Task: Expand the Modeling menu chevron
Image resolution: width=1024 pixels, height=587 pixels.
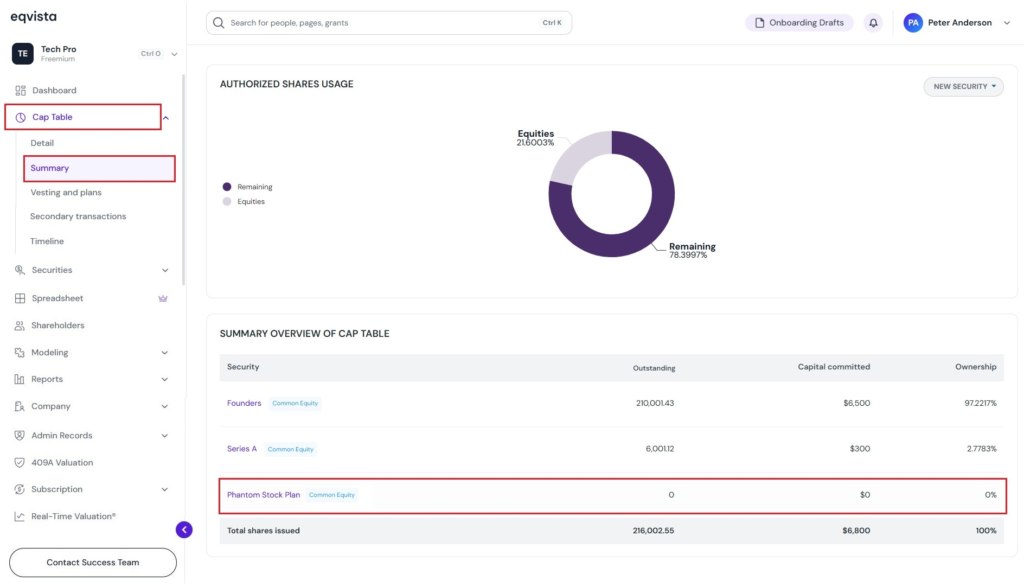Action: click(165, 353)
